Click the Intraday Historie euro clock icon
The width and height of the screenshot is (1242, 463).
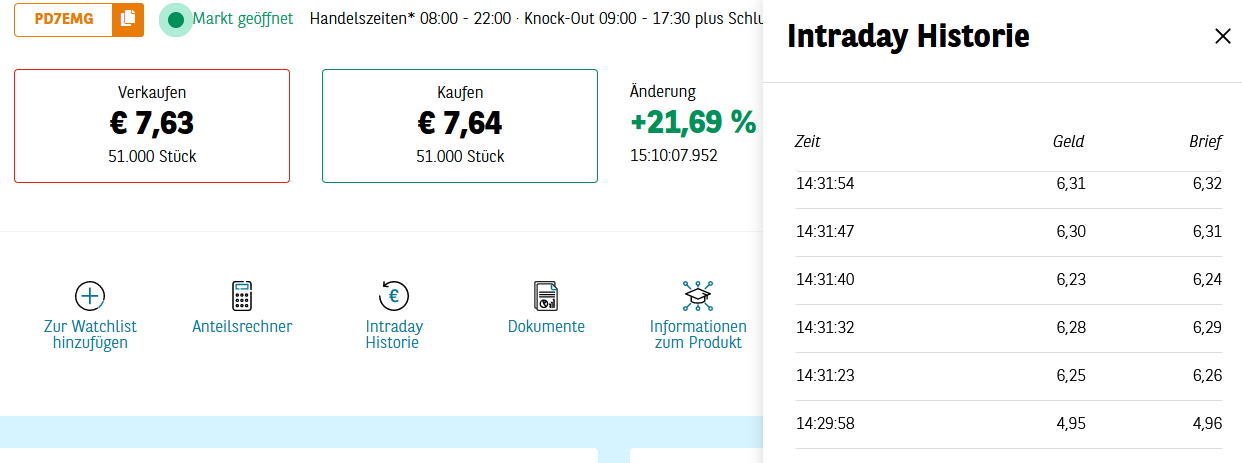394,296
